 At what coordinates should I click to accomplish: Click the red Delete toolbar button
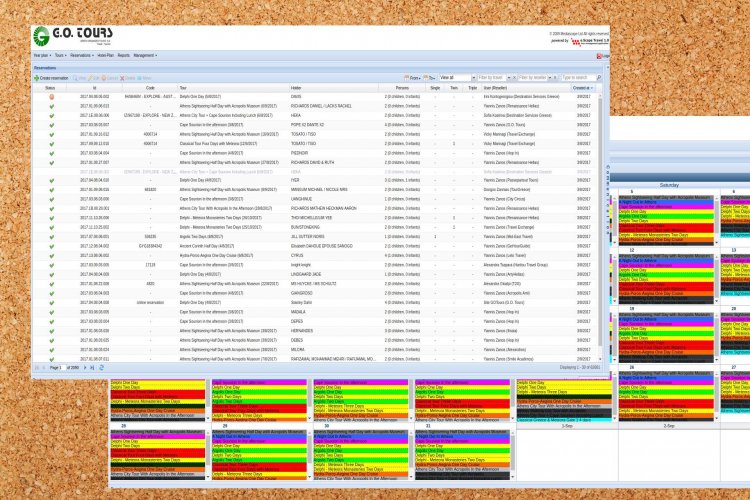[x=128, y=78]
